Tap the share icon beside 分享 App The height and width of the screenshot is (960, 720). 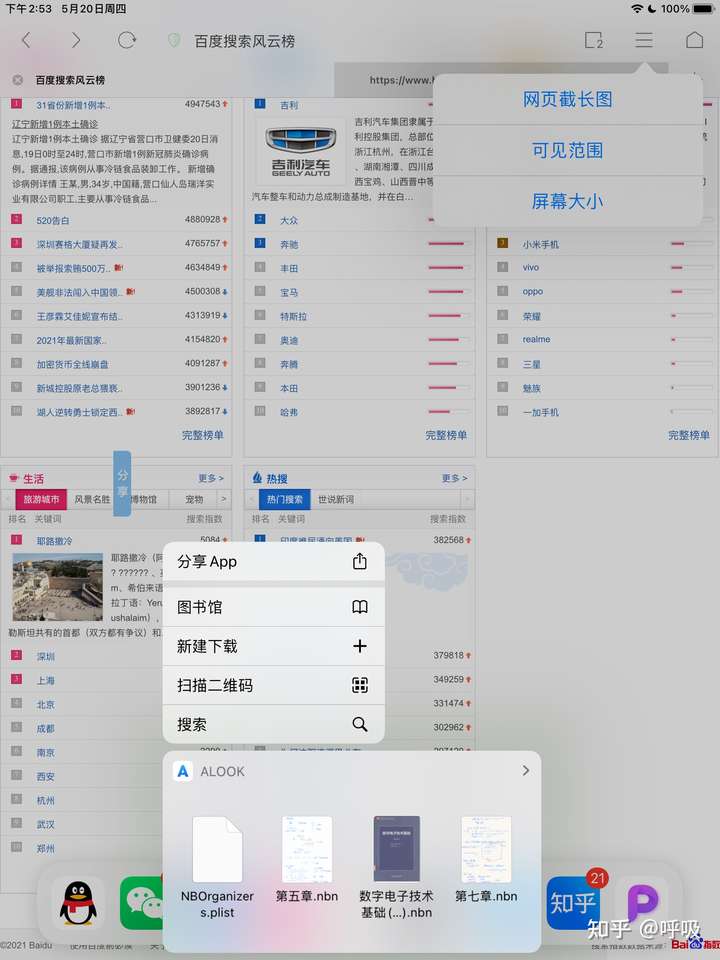pyautogui.click(x=360, y=561)
